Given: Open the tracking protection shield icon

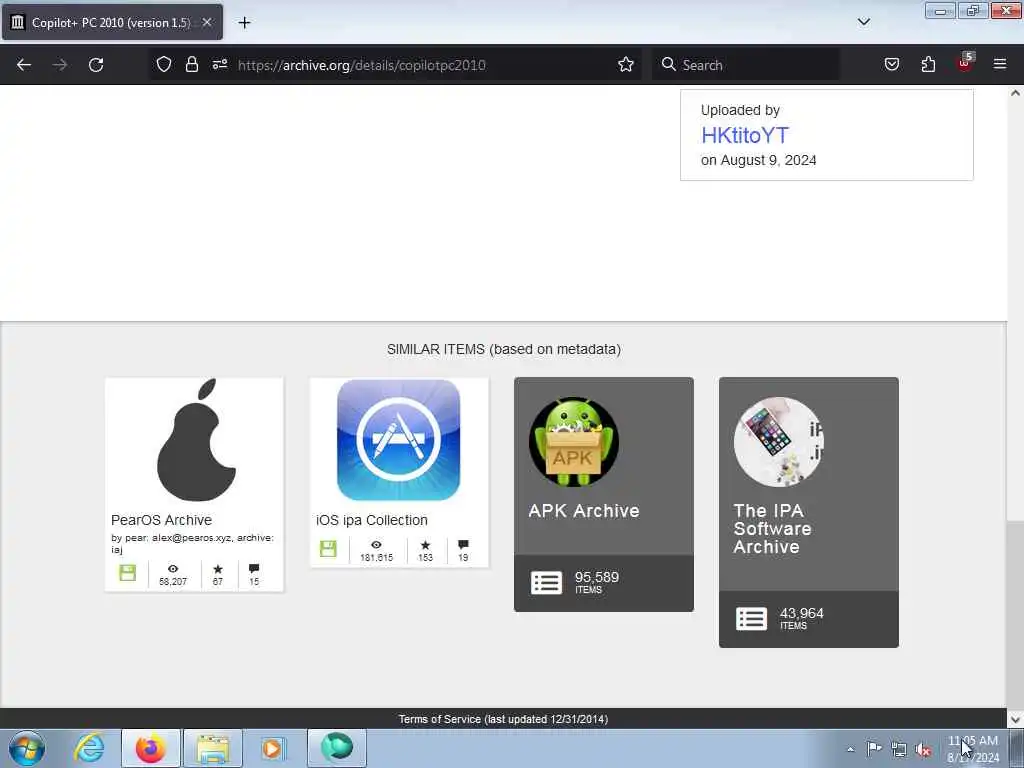Looking at the screenshot, I should (164, 64).
